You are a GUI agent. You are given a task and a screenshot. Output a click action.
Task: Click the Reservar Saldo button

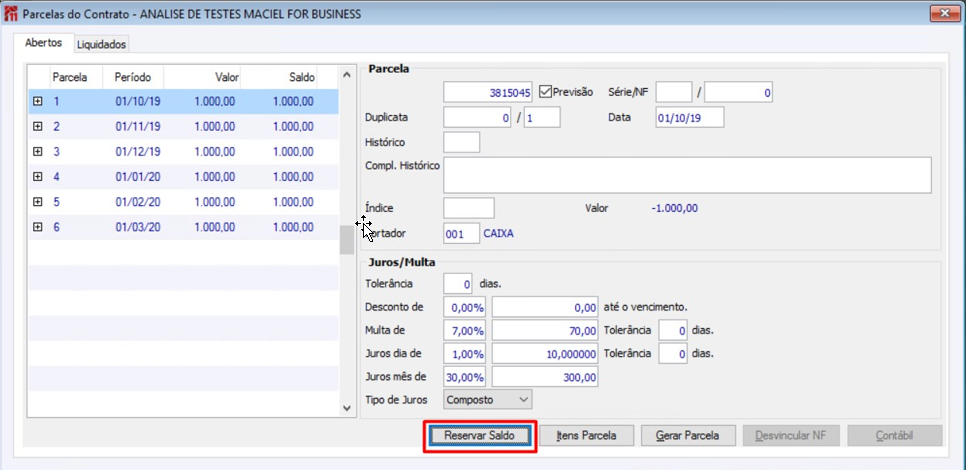[x=480, y=435]
